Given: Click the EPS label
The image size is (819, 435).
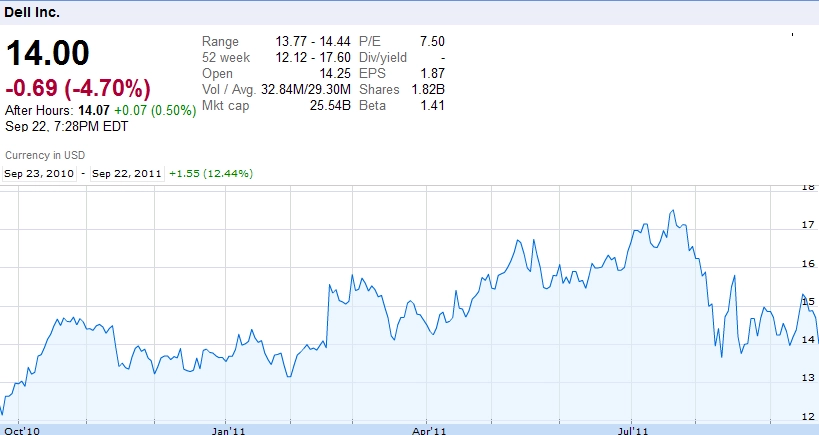Looking at the screenshot, I should point(372,74).
